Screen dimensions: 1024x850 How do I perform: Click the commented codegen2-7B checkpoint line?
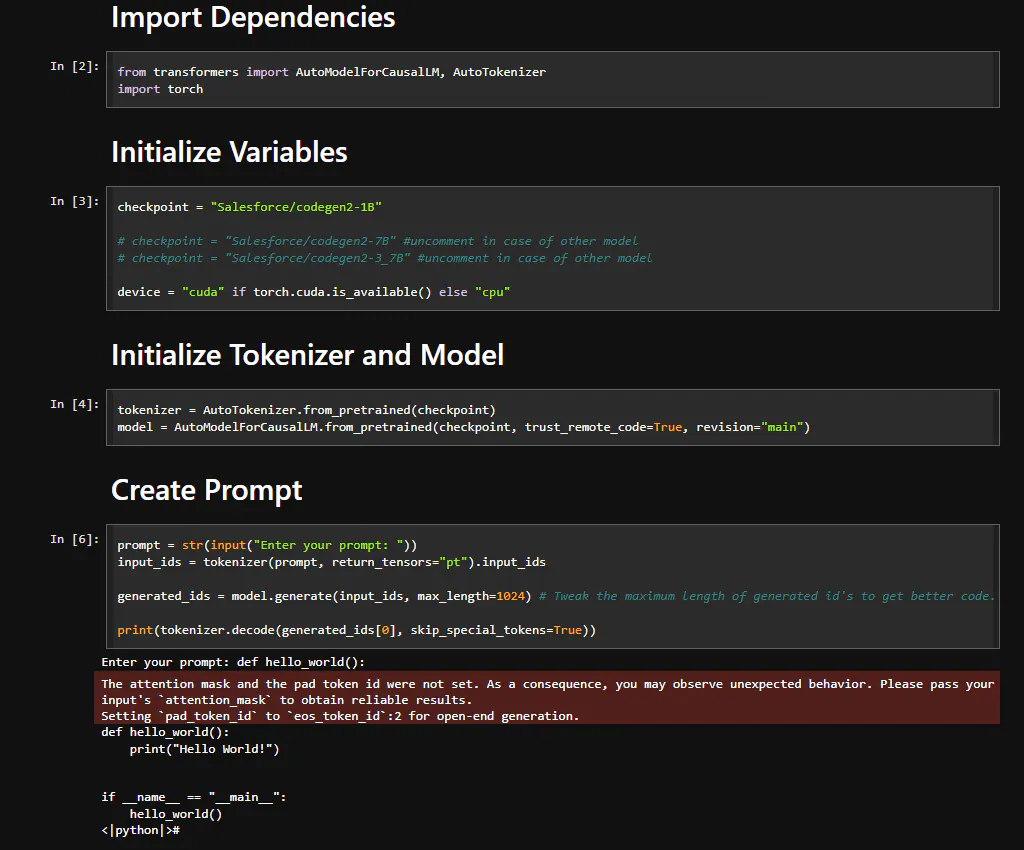coord(377,241)
